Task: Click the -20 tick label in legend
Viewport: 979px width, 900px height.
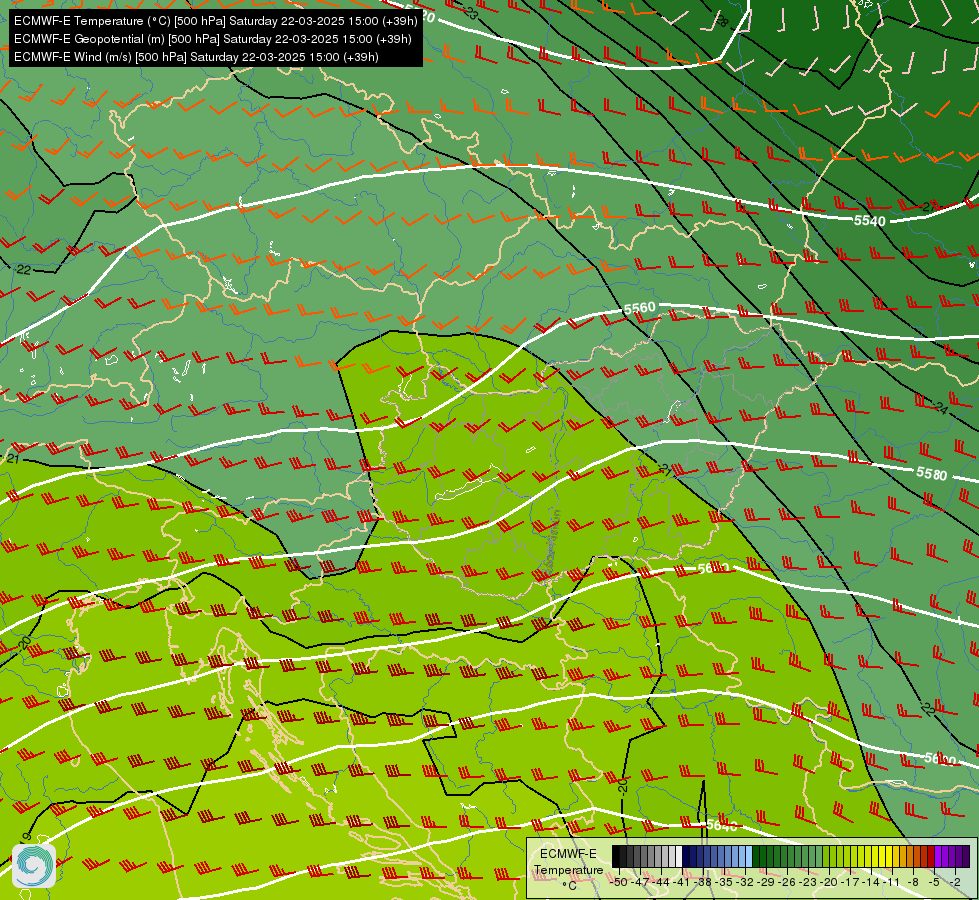Action: point(829,882)
